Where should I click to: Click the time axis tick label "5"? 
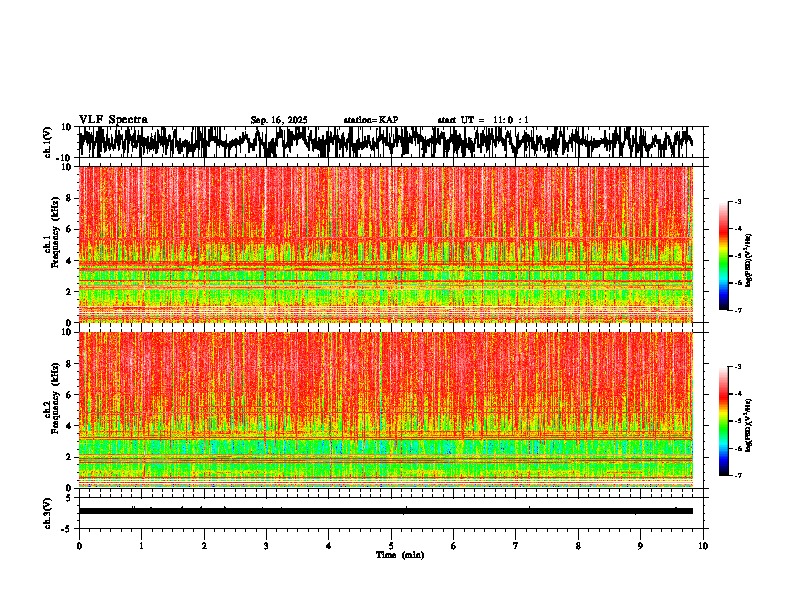point(391,546)
